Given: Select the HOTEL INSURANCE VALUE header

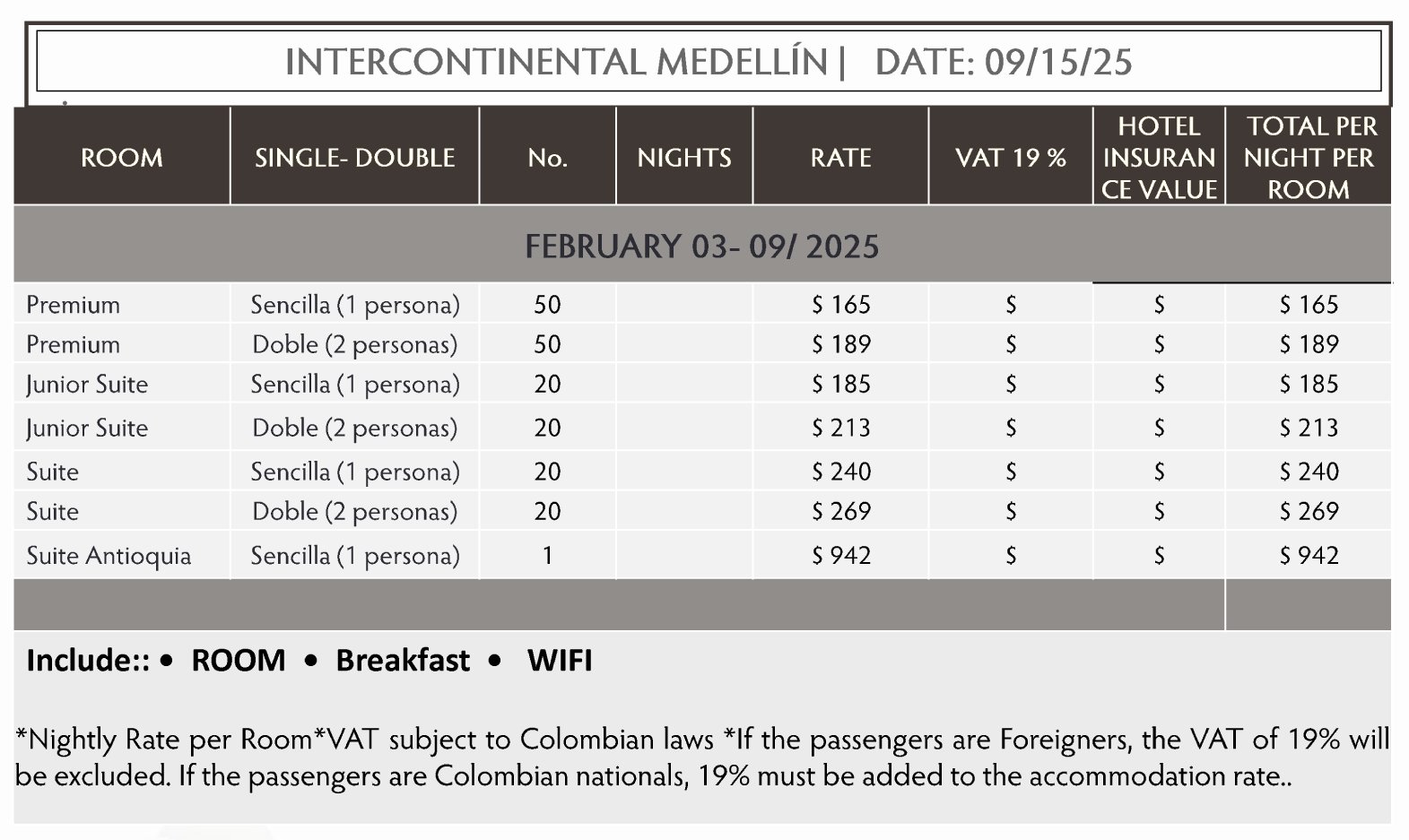Looking at the screenshot, I should [1159, 158].
